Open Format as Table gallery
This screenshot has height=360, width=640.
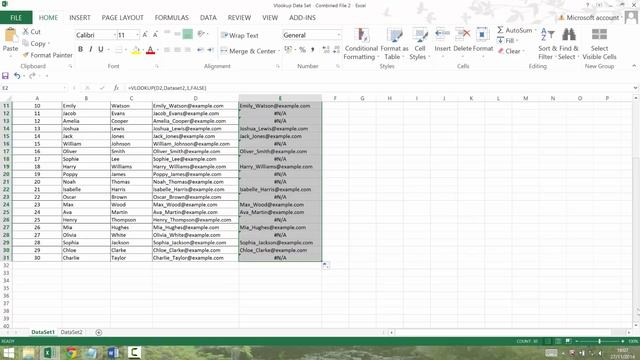[x=394, y=44]
